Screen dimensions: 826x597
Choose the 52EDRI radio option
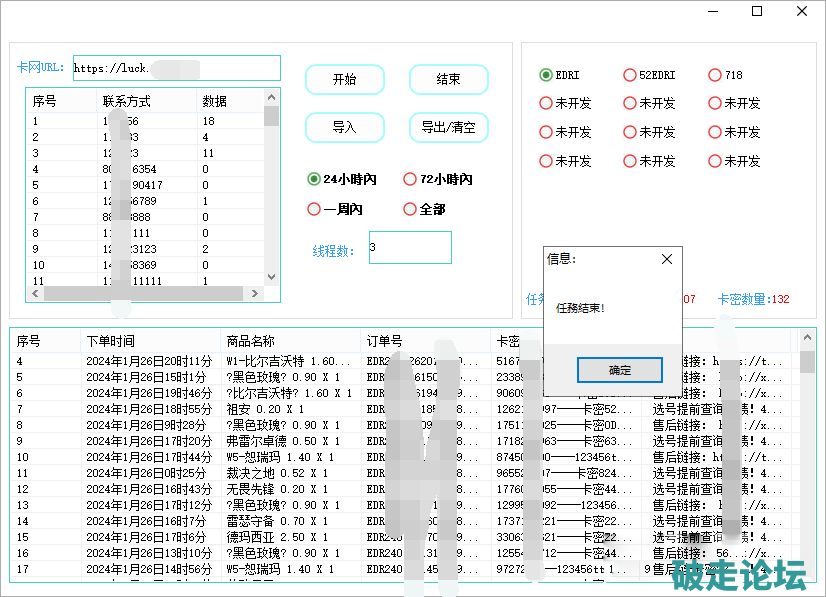[x=630, y=75]
